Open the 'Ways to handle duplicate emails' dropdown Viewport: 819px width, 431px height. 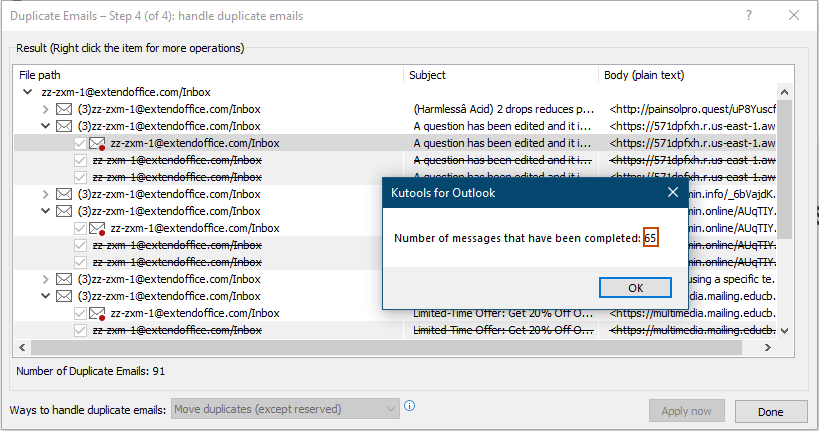(285, 409)
